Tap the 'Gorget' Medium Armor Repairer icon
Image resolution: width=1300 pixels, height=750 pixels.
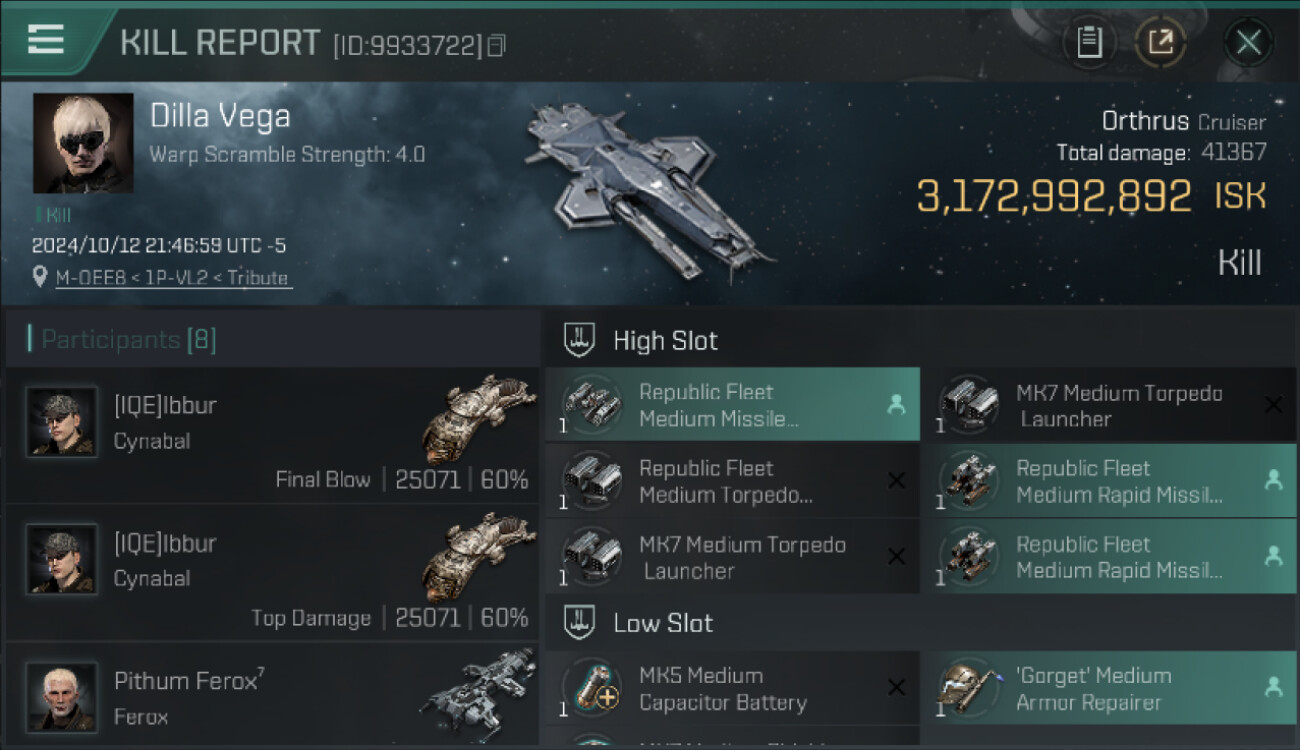pos(967,688)
